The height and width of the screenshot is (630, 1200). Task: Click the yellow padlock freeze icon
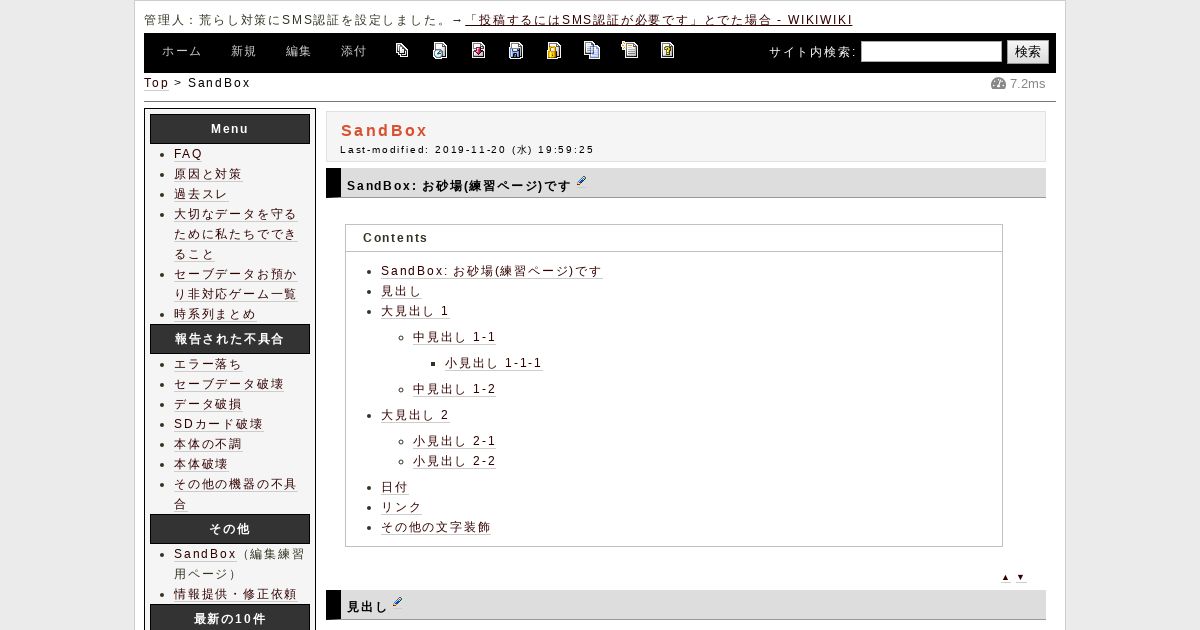click(x=554, y=50)
